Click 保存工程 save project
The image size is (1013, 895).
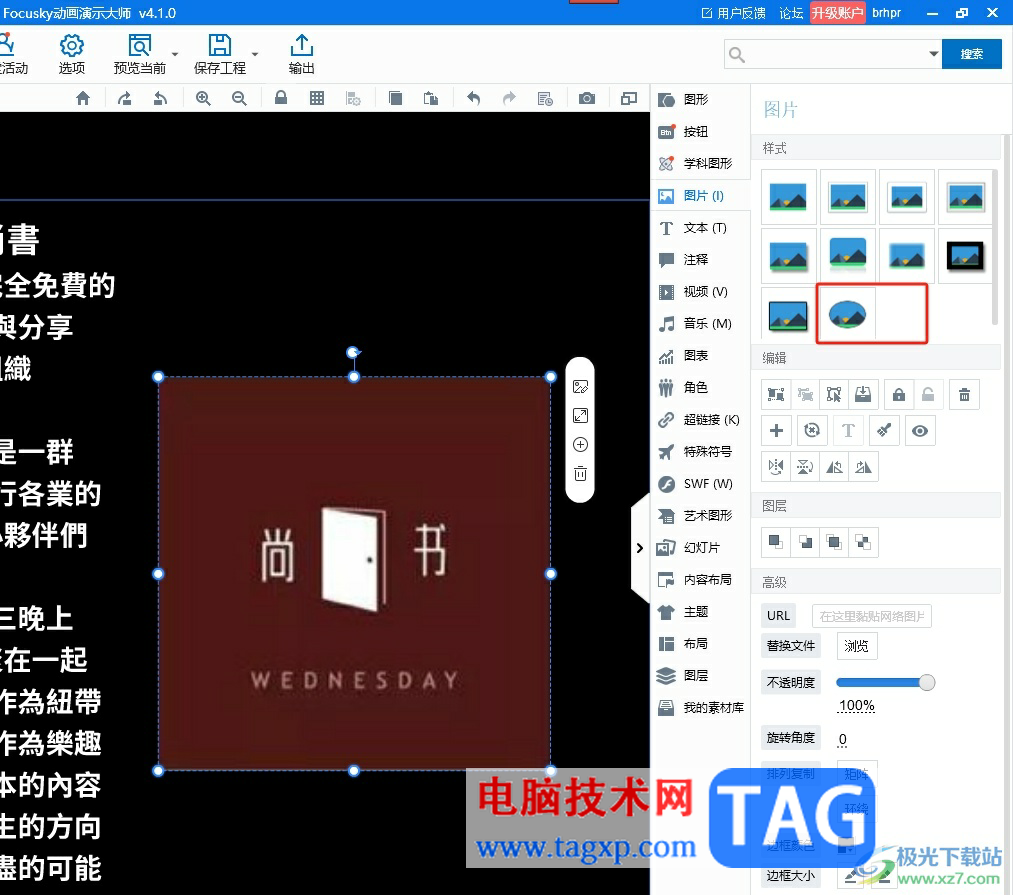tap(220, 54)
